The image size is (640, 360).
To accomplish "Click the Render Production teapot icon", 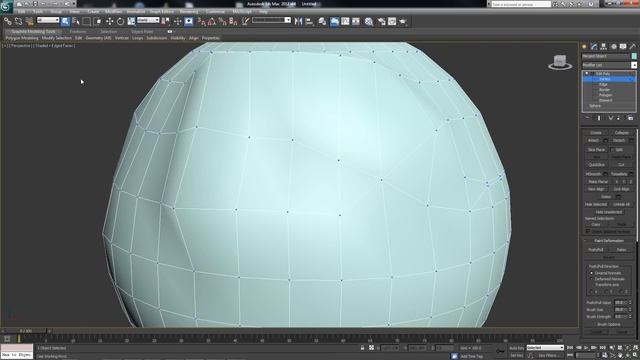I will pos(403,21).
